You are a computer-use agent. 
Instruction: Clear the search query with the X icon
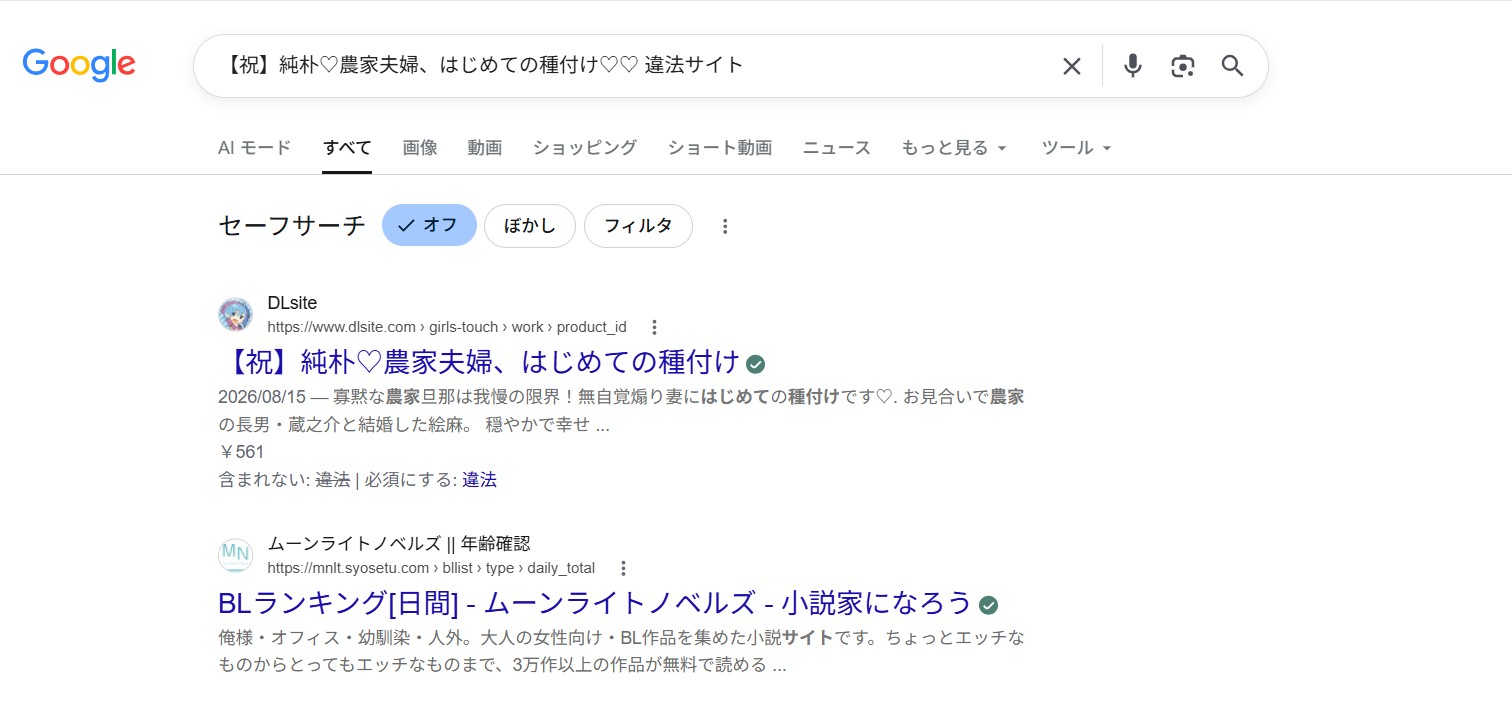tap(1071, 66)
